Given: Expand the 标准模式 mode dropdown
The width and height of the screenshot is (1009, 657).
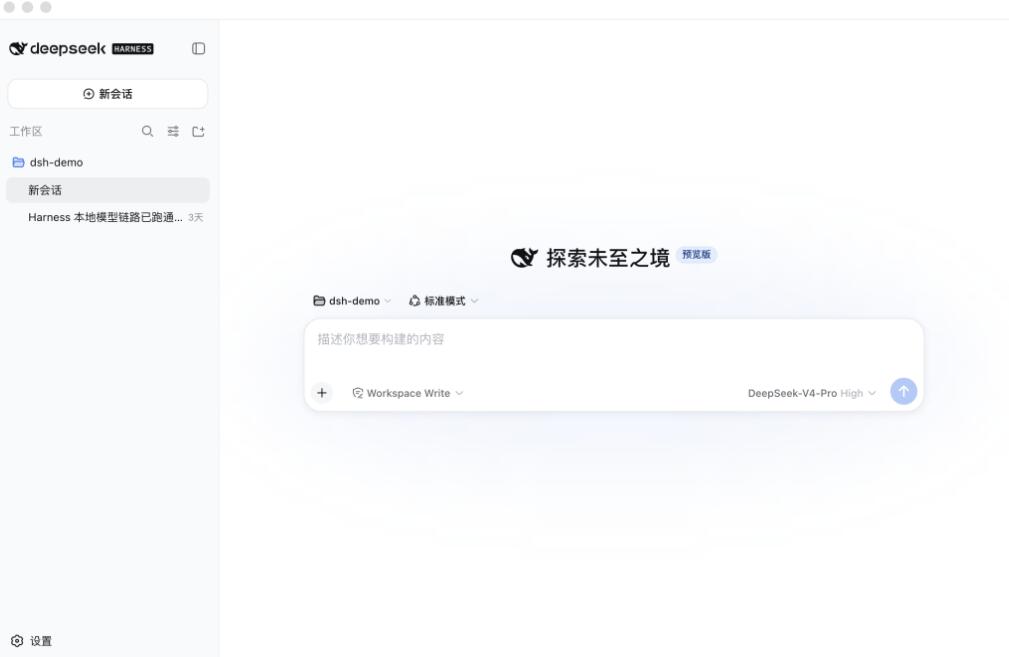Looking at the screenshot, I should (x=443, y=301).
